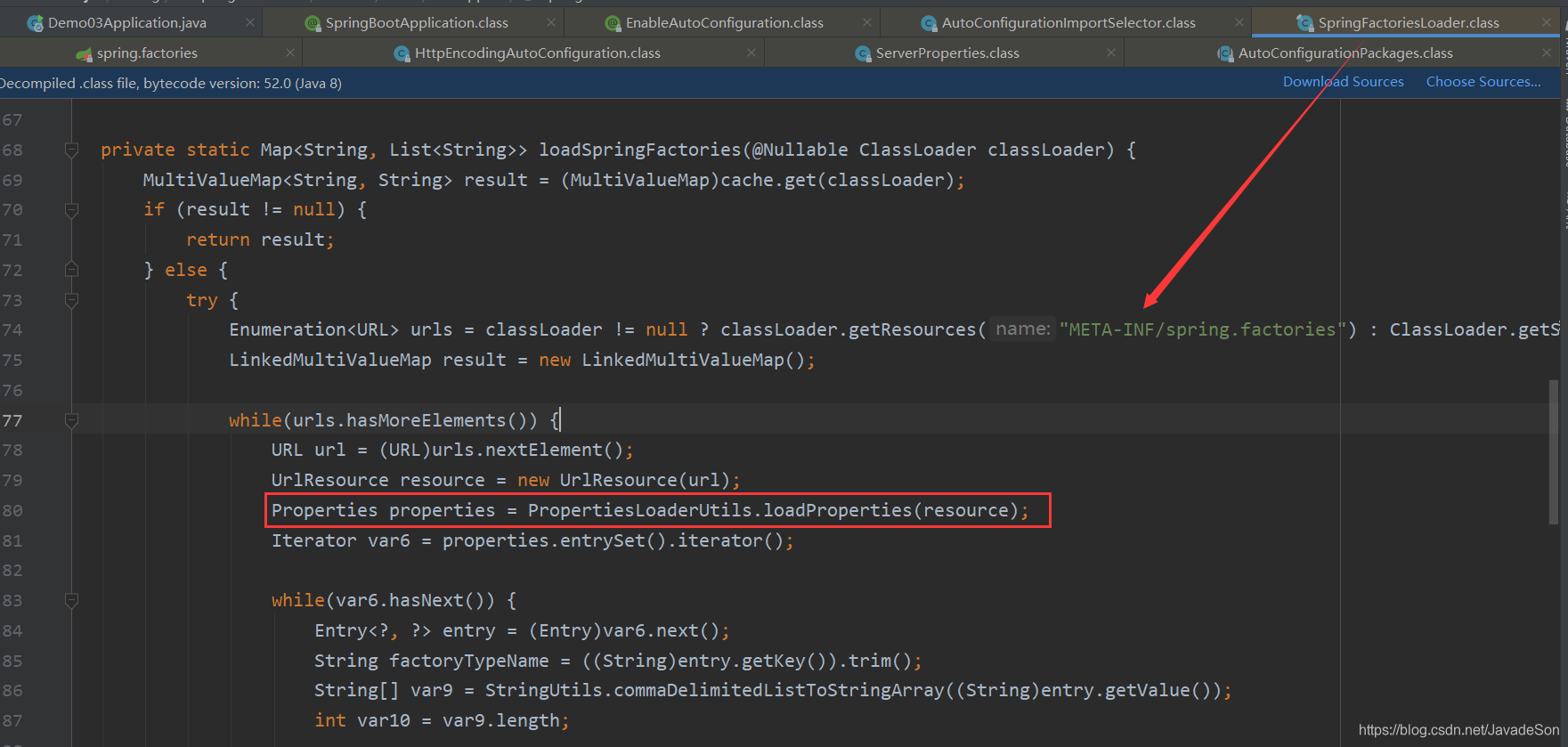Click AutoConfigurationImportSelector.class file icon
The width and height of the screenshot is (1568, 747).
pyautogui.click(x=929, y=23)
